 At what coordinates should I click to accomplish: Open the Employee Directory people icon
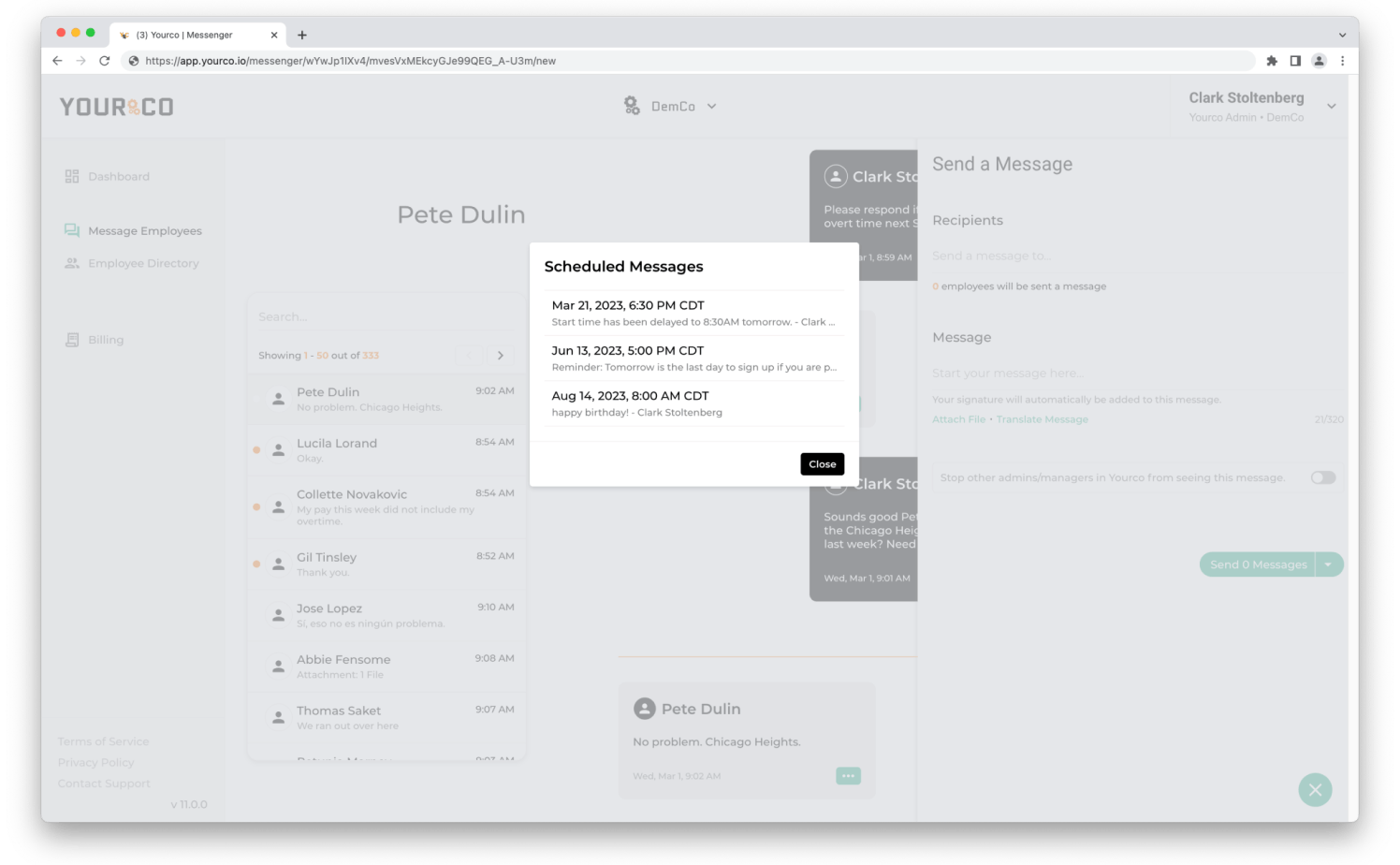click(72, 263)
